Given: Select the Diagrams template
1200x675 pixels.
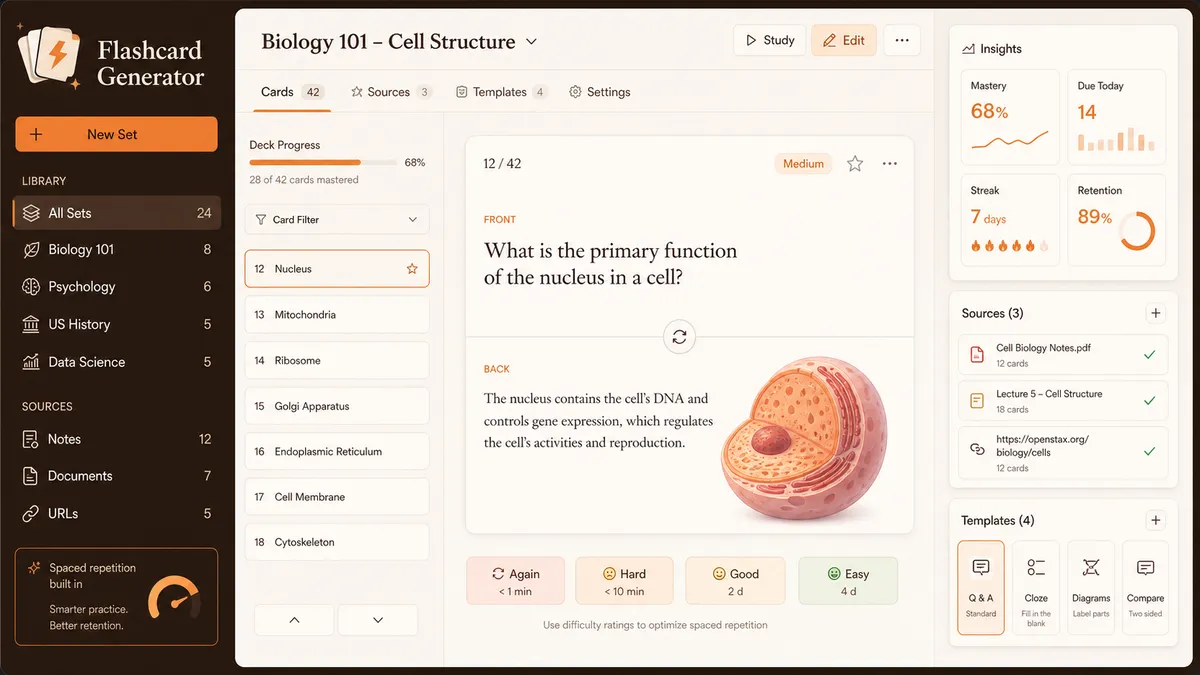Looking at the screenshot, I should coord(1091,588).
